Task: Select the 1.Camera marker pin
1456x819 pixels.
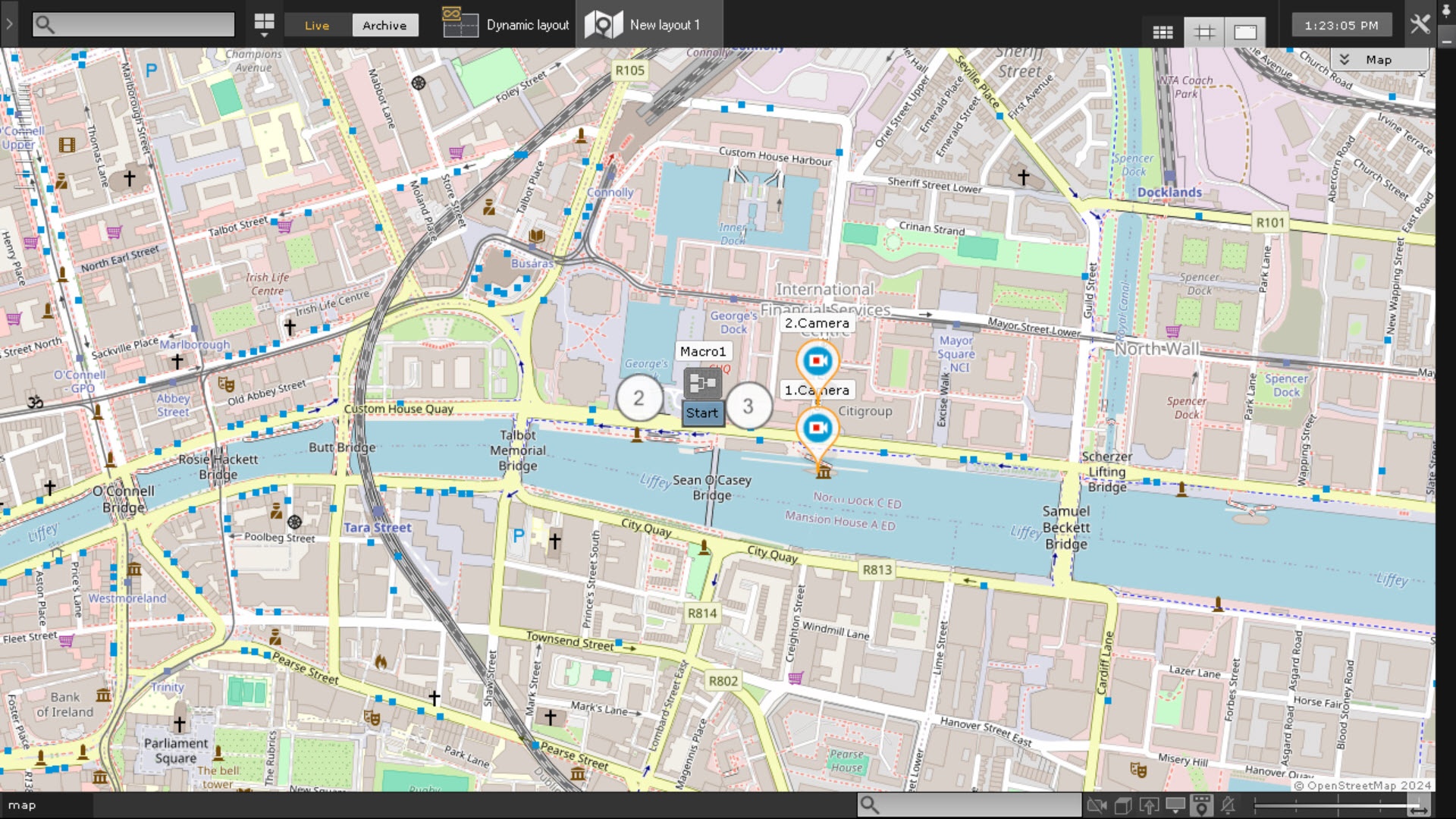Action: coord(817,429)
